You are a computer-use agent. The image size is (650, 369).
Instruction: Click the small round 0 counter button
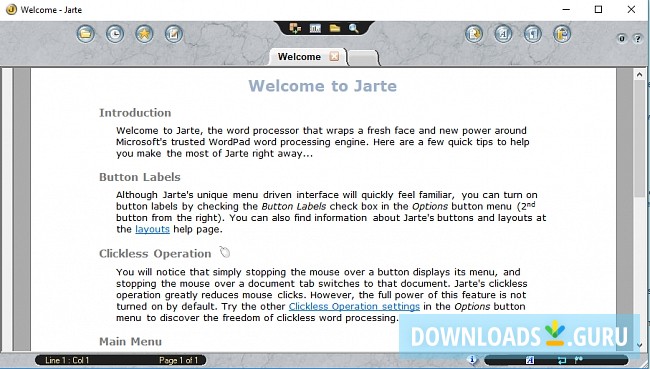pos(622,39)
